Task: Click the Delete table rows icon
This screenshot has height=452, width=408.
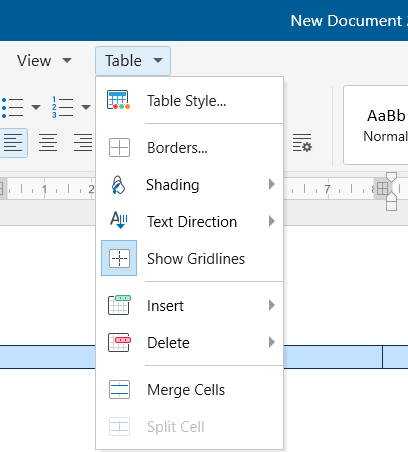Action: [x=119, y=342]
